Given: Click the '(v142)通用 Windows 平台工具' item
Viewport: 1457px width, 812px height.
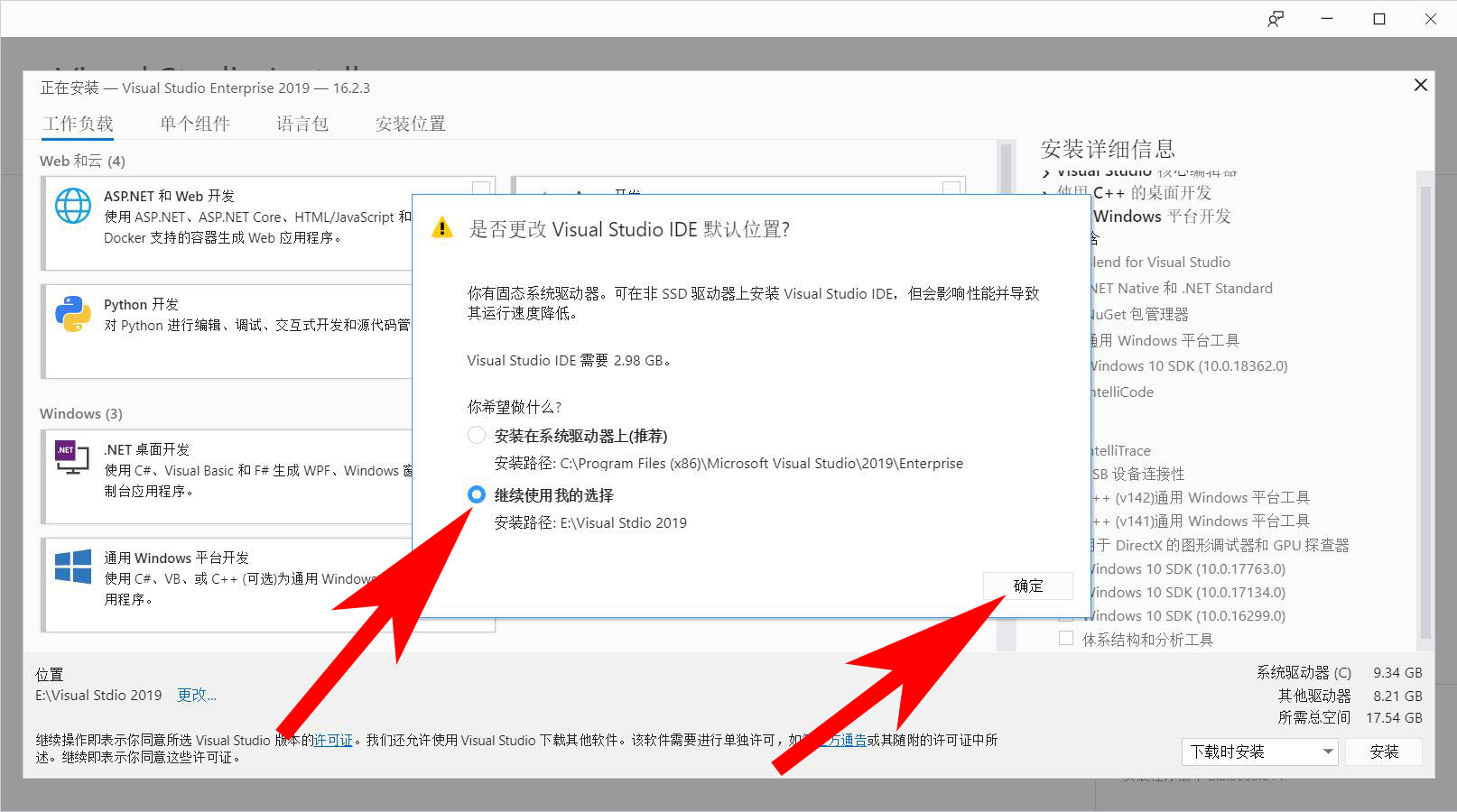Looking at the screenshot, I should (x=1201, y=497).
